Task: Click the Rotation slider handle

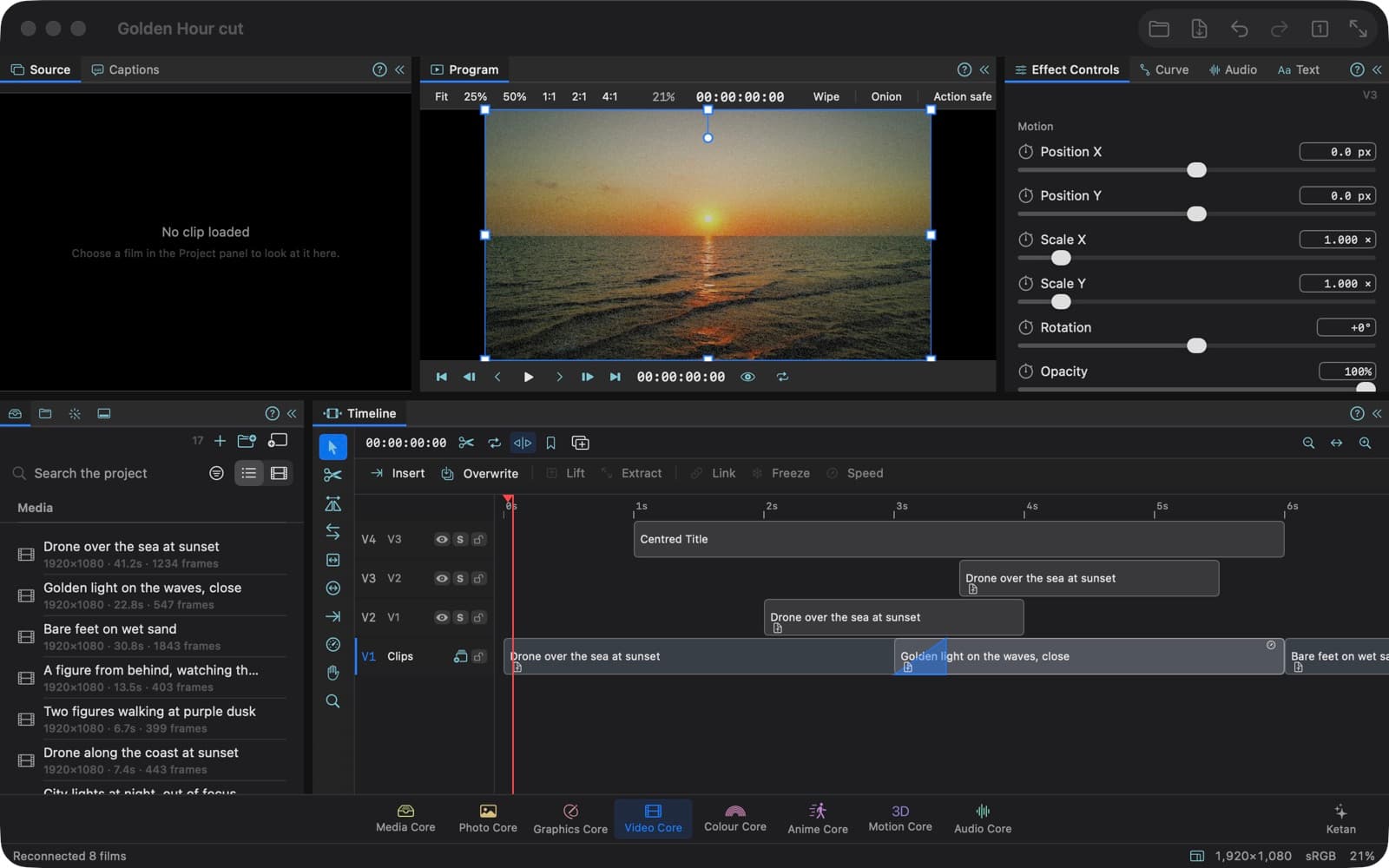Action: coord(1196,345)
